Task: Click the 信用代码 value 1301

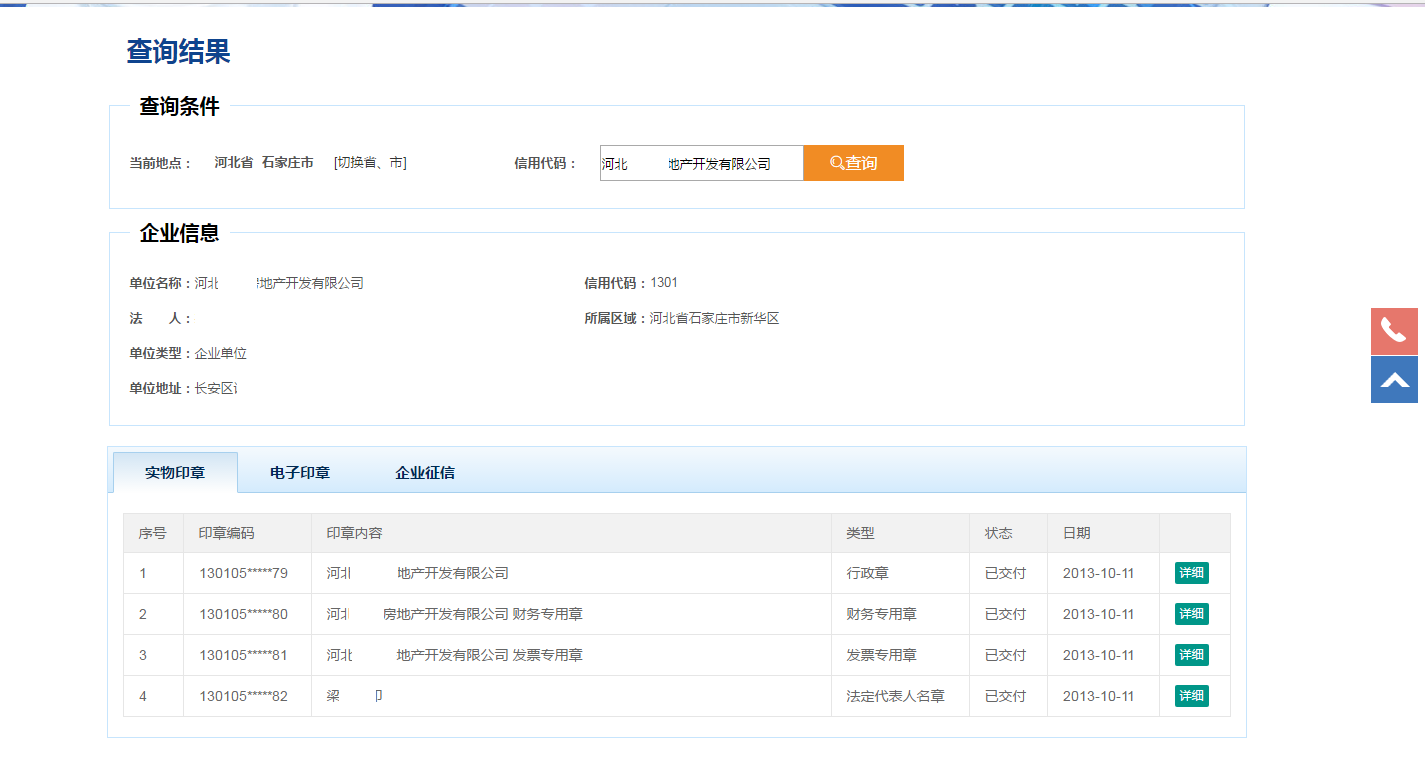Action: pos(664,283)
